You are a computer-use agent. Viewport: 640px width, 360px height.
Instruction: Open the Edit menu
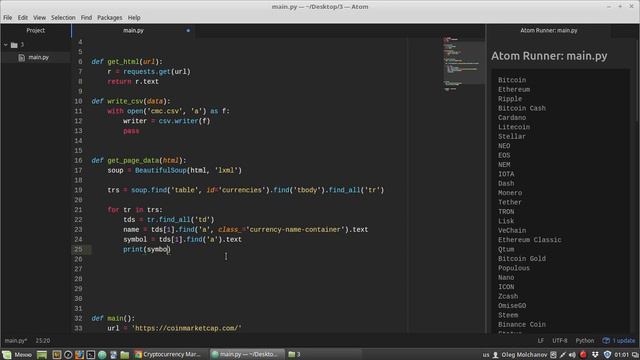pyautogui.click(x=23, y=18)
